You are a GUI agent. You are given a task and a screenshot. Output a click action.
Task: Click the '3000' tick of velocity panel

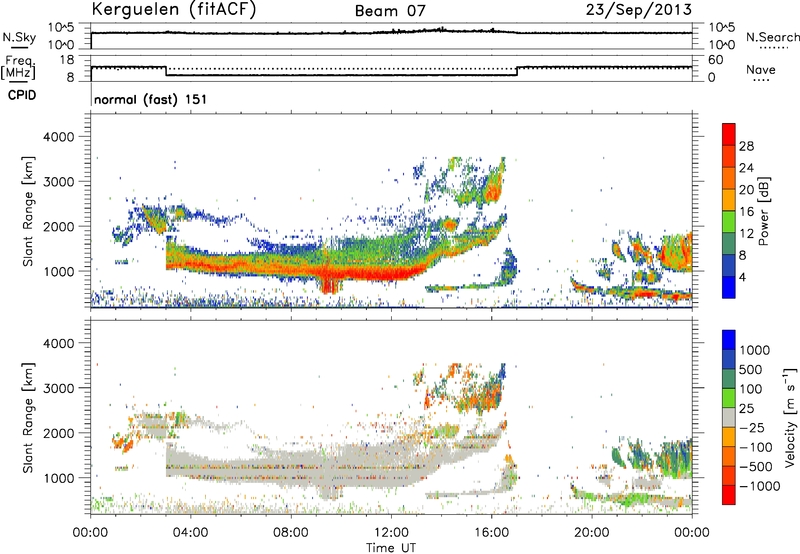[58, 388]
